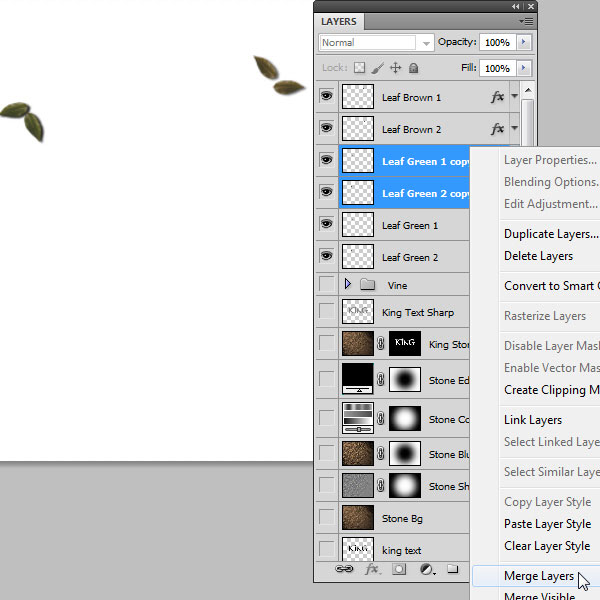This screenshot has width=600, height=600.
Task: Show the Vine group
Action: pyautogui.click(x=326, y=284)
